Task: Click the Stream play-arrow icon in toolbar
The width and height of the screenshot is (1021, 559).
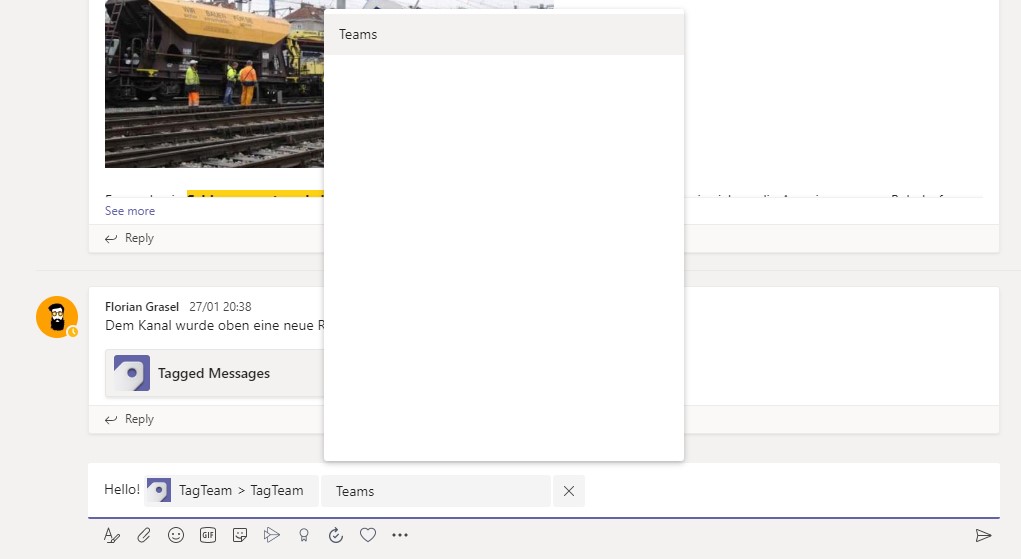Action: 271,535
